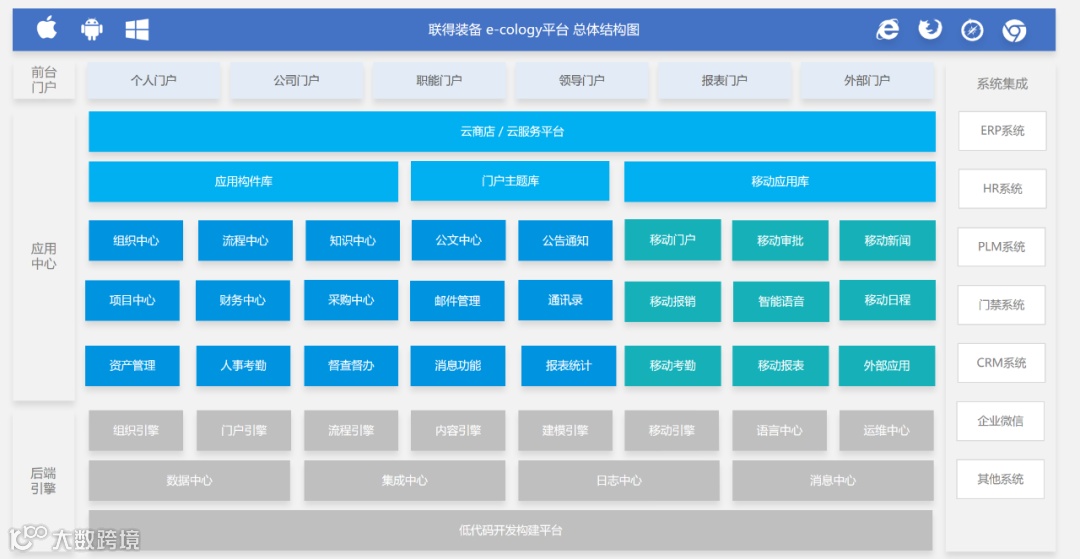
Task: Open the 日志中心 block
Action: (x=619, y=481)
